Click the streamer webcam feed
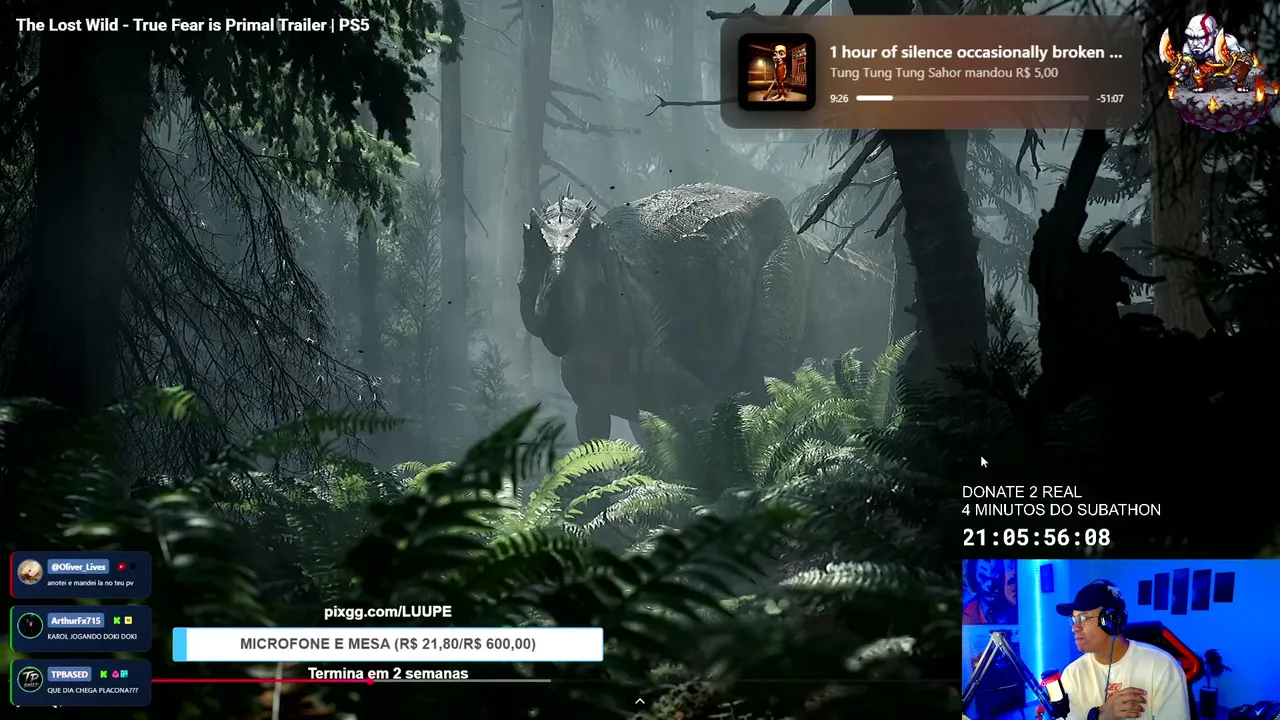 coord(1121,640)
